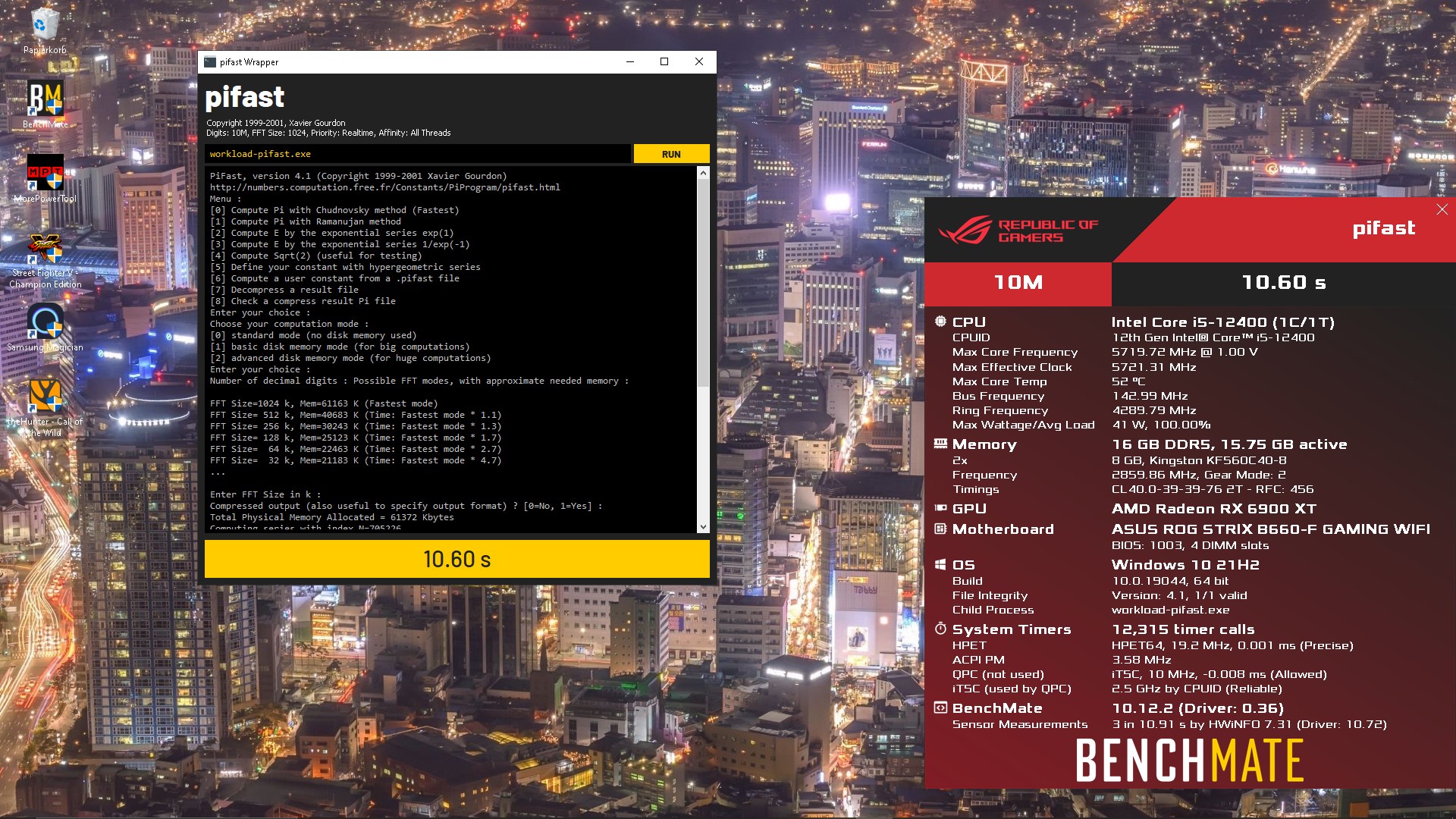Click the workload-pifast.exe input field

pos(418,154)
